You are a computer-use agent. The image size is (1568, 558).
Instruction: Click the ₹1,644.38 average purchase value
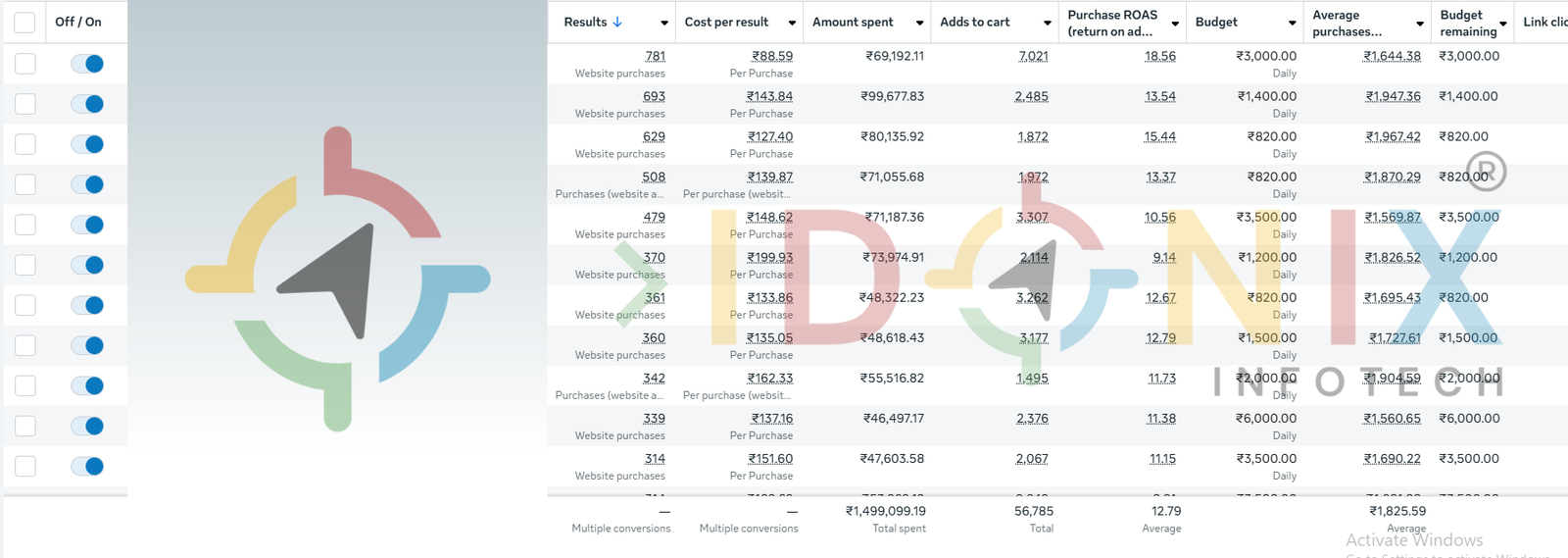(x=1392, y=57)
